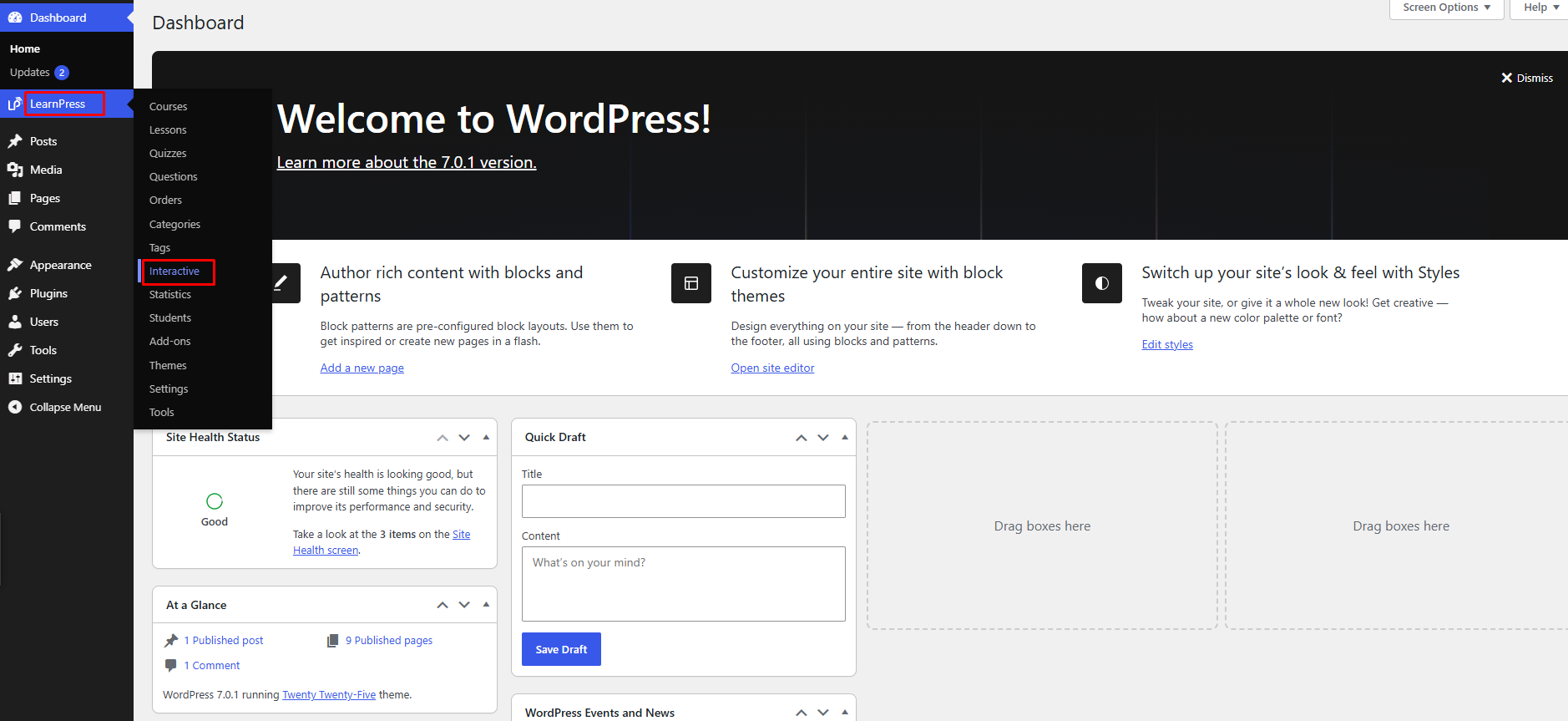Click the Updates count badge
The width and height of the screenshot is (1568, 721).
(62, 73)
